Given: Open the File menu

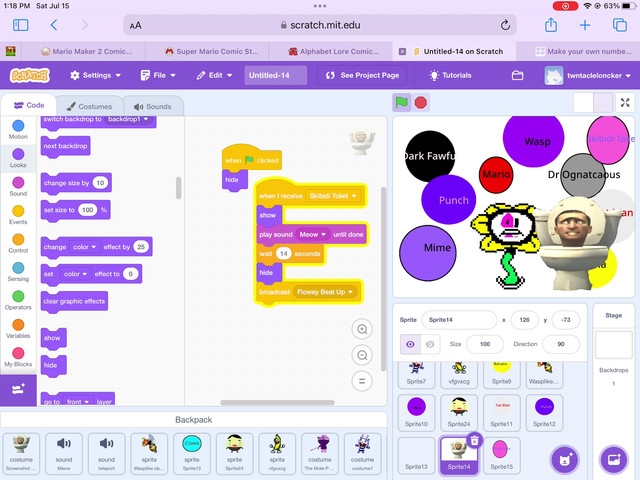Looking at the screenshot, I should (158, 75).
